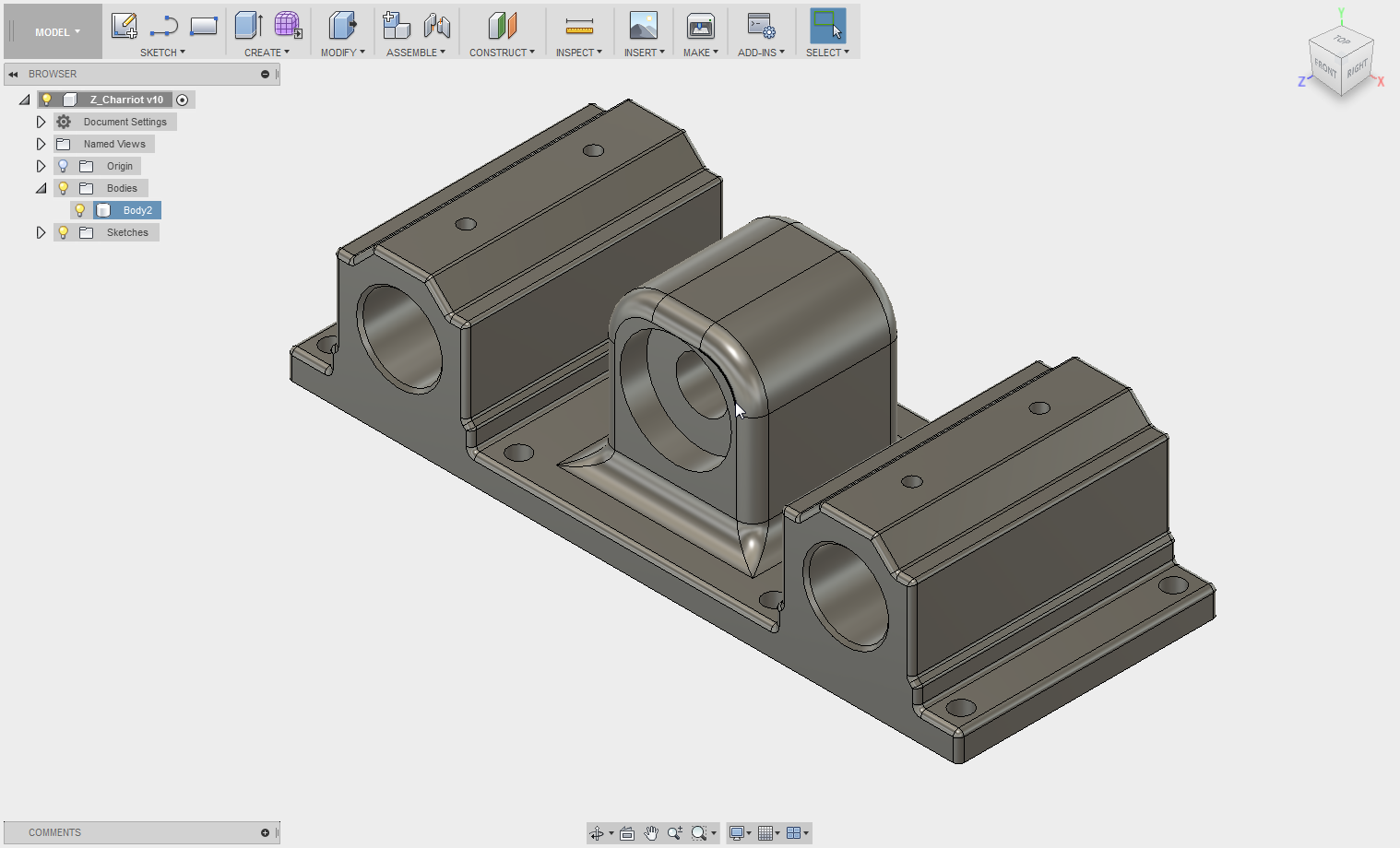This screenshot has height=848, width=1400.
Task: Expand the Document Settings node
Action: [41, 122]
